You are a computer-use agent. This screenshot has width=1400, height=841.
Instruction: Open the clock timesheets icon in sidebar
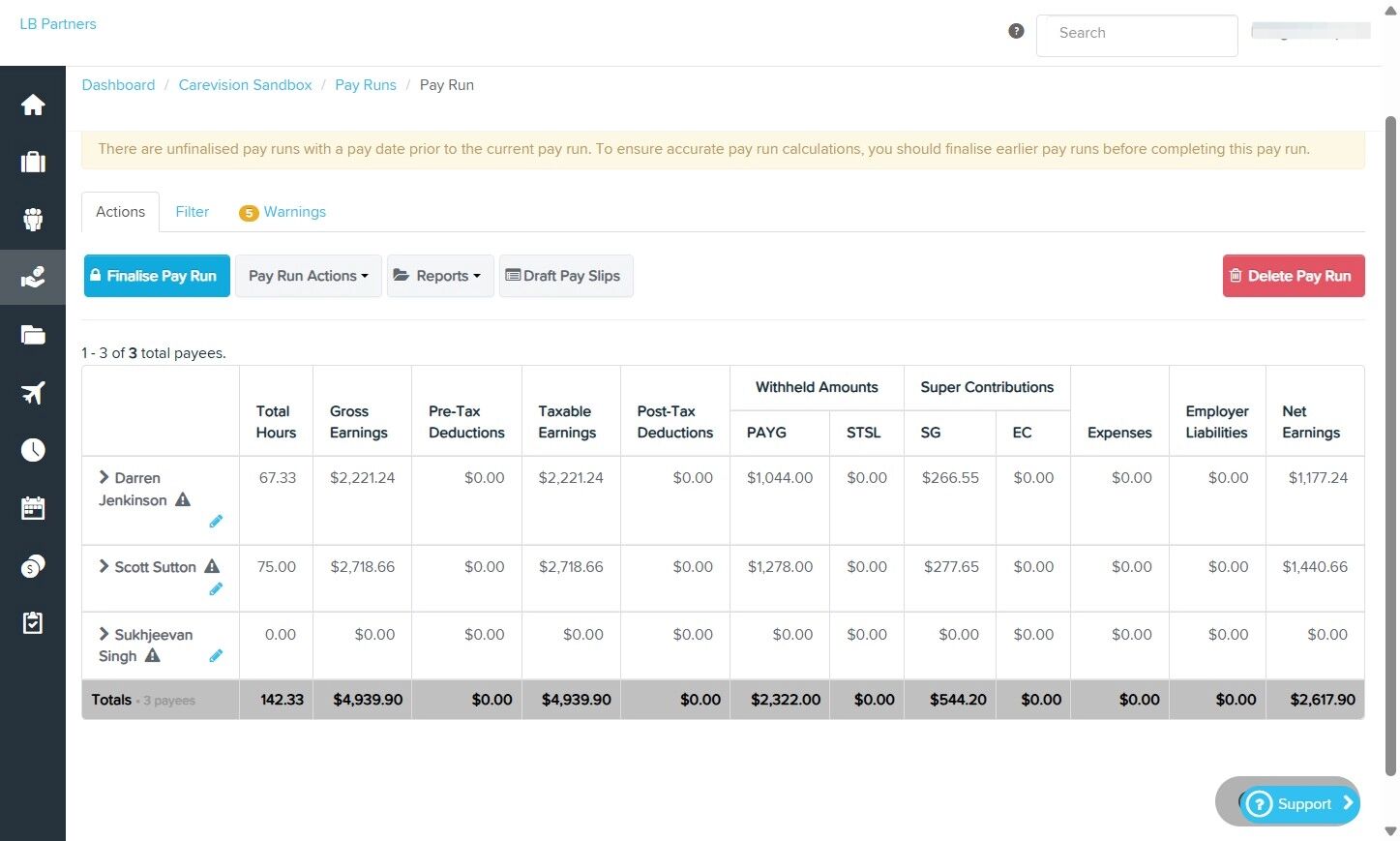pos(33,450)
